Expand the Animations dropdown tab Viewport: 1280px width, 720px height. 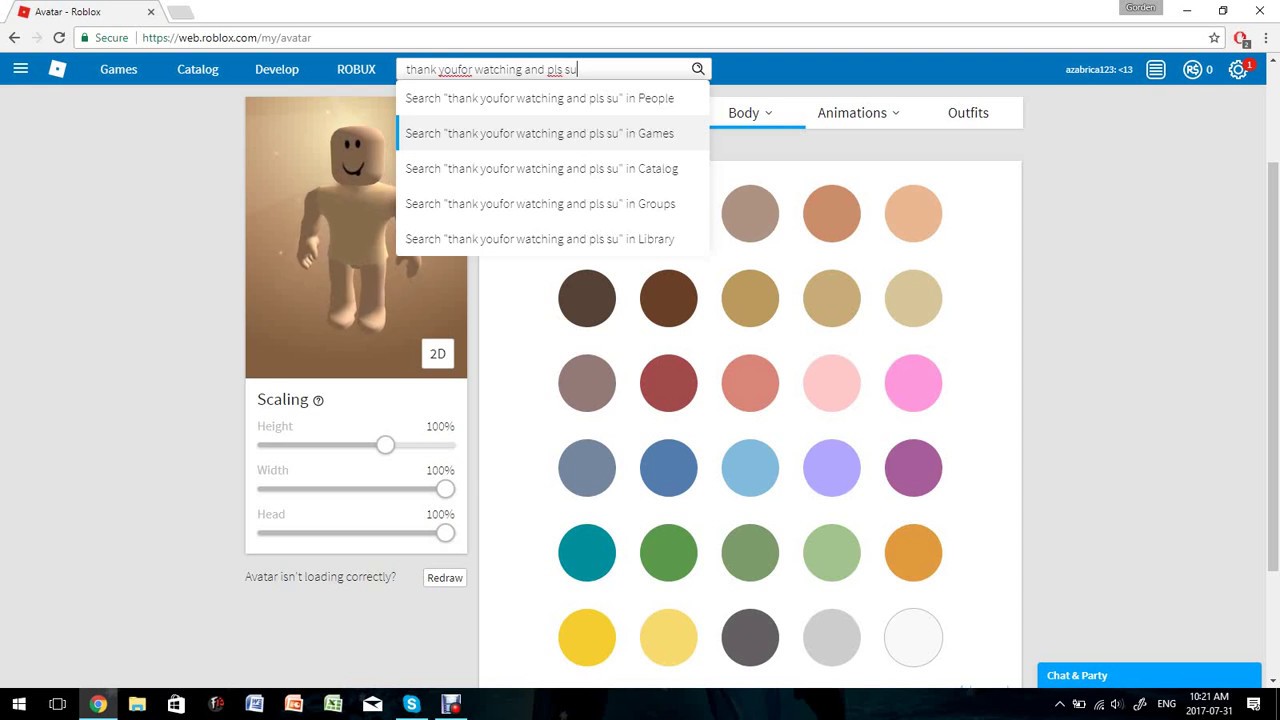[x=858, y=113]
